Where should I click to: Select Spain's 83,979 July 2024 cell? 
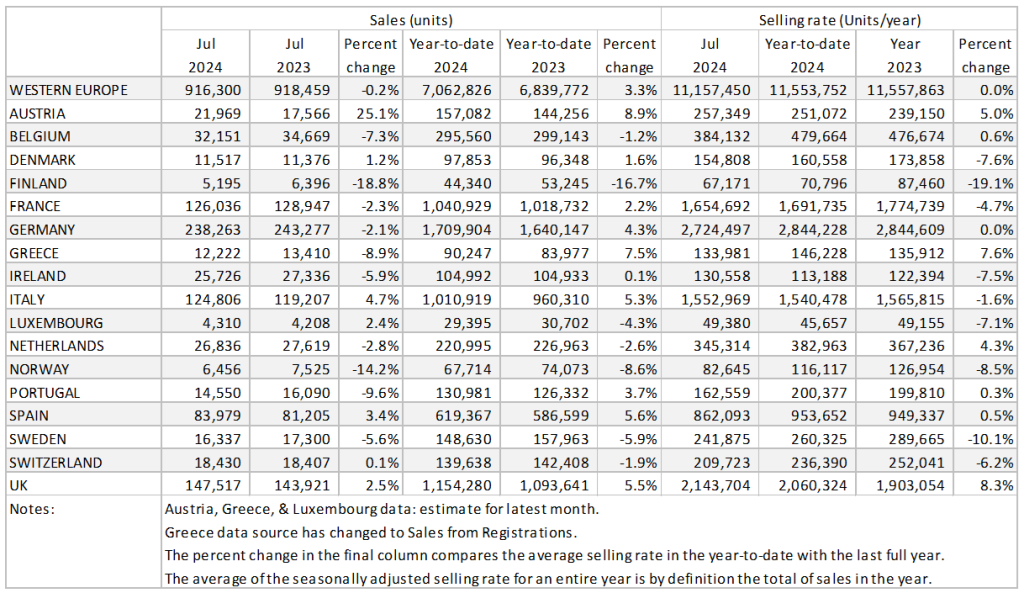click(217, 415)
